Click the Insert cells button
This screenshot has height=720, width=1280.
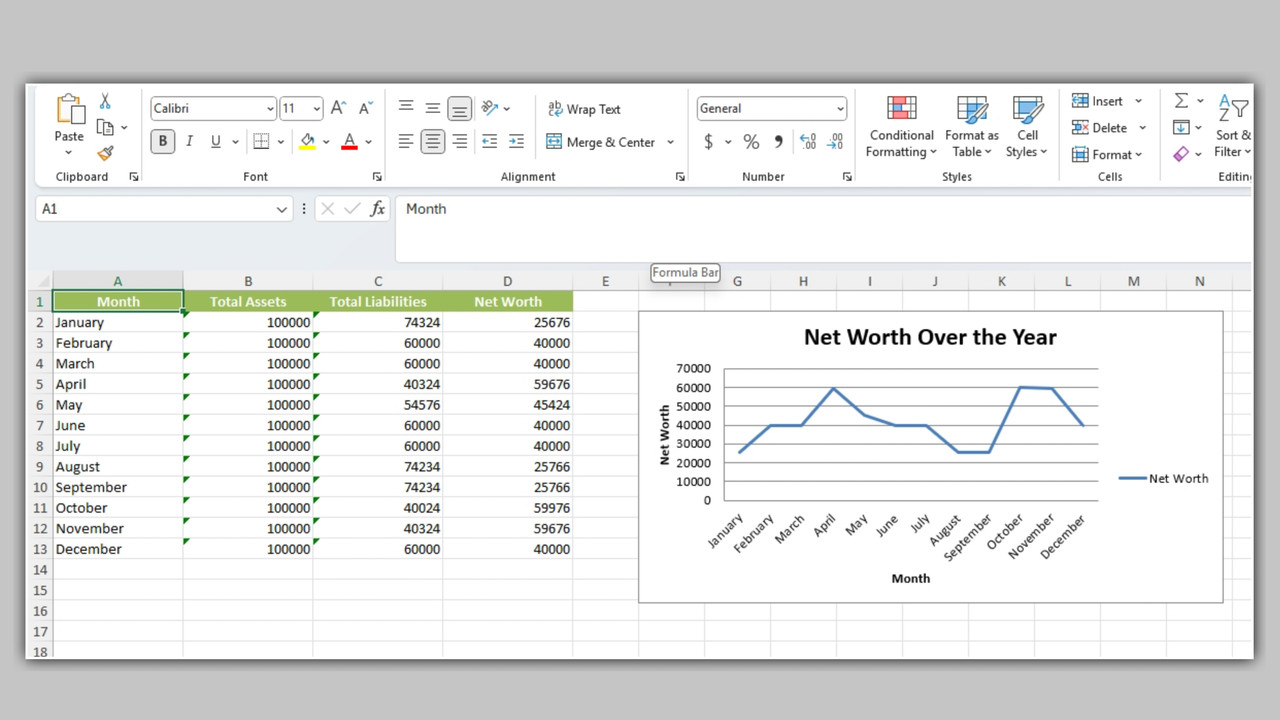1098,101
